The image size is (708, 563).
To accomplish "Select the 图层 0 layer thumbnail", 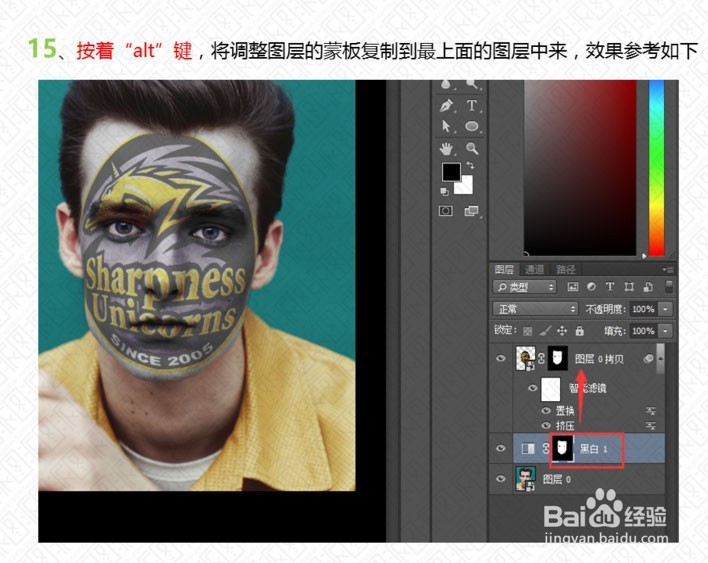I will click(x=526, y=479).
